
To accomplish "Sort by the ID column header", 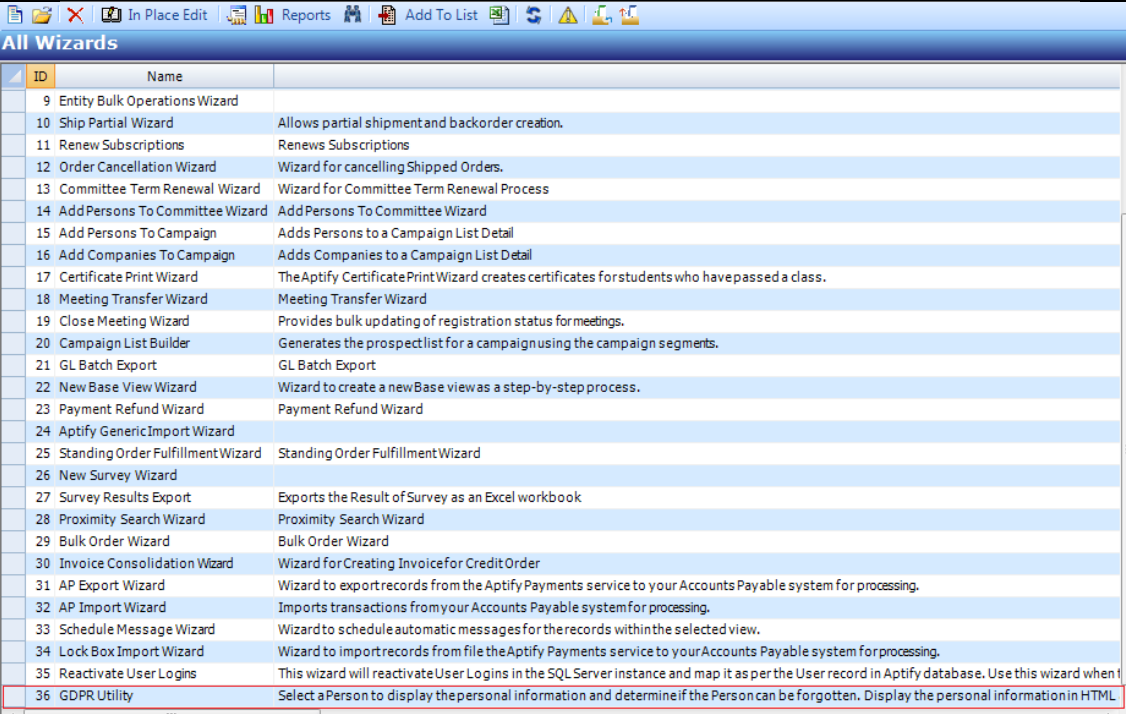I will (x=40, y=76).
